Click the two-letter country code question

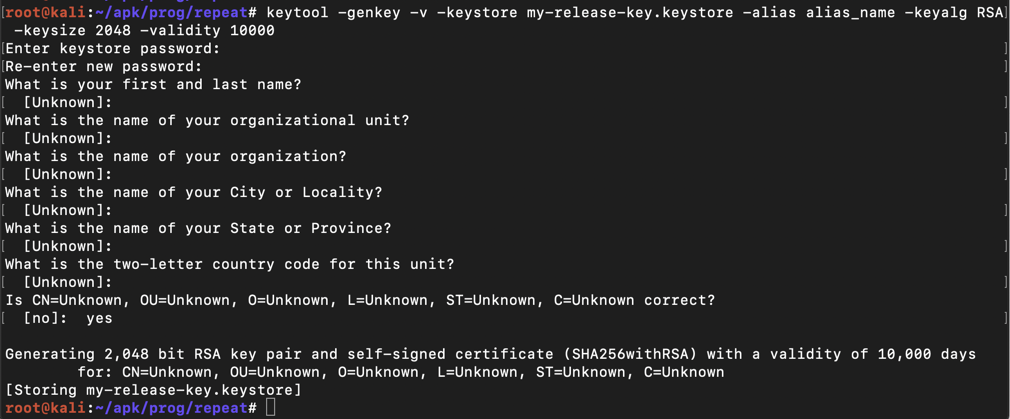[x=230, y=264]
